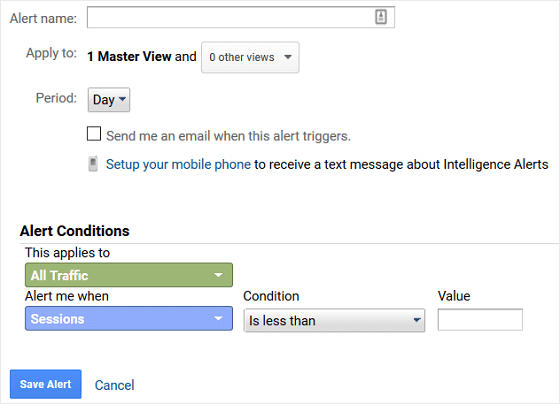This screenshot has height=404, width=560.
Task: Click the Save Alert button
Action: point(46,384)
